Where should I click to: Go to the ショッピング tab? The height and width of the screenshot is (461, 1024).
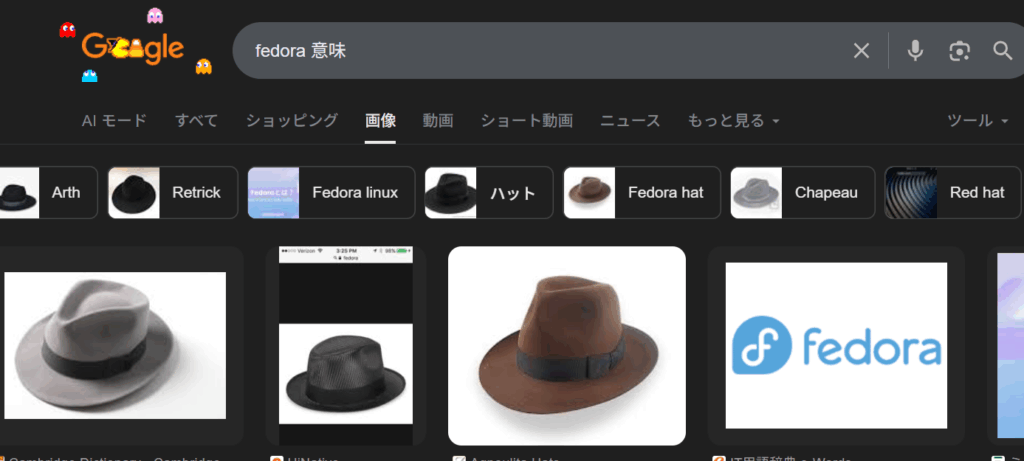coord(291,121)
